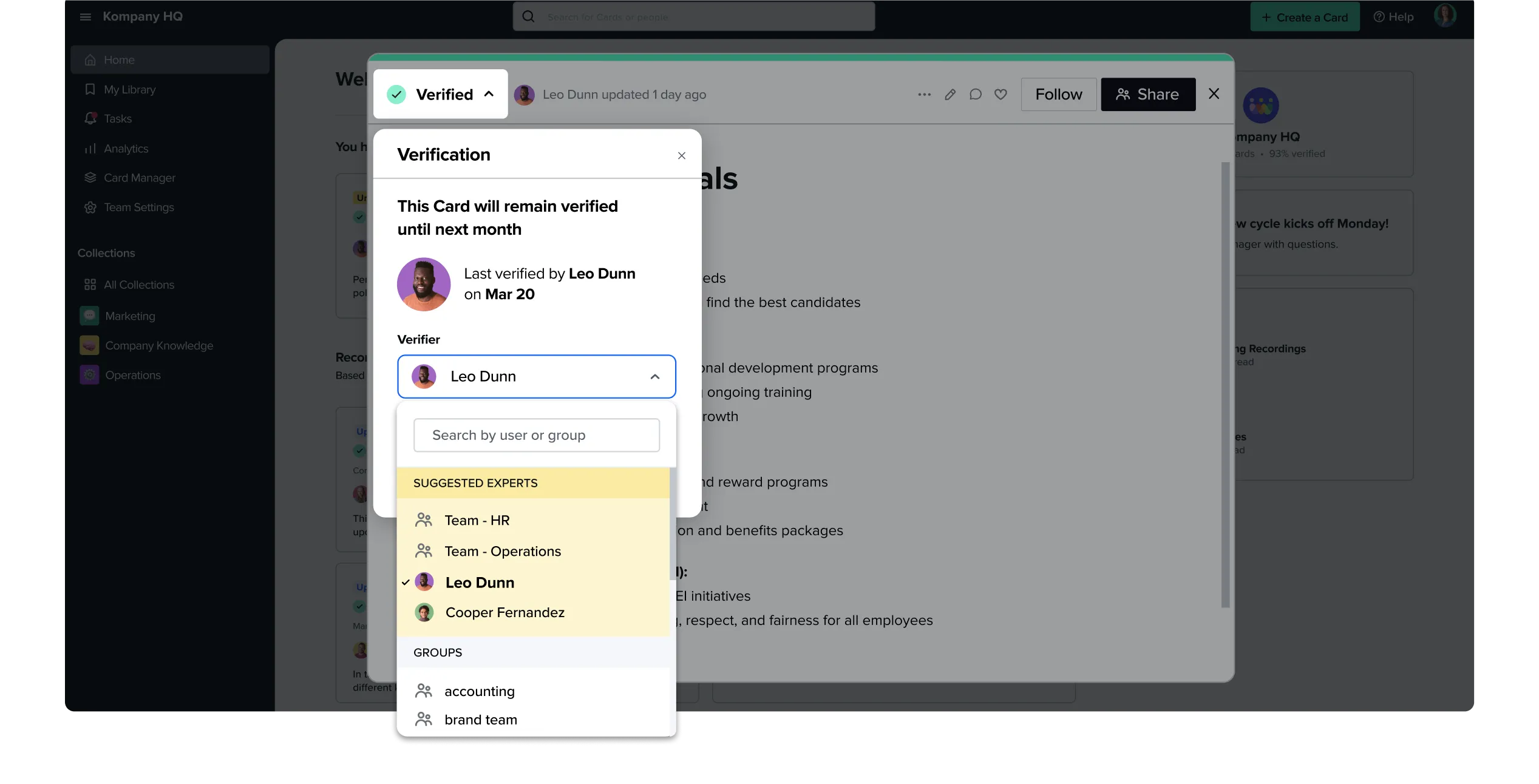
Task: Click the search magnifier icon
Action: pyautogui.click(x=528, y=17)
